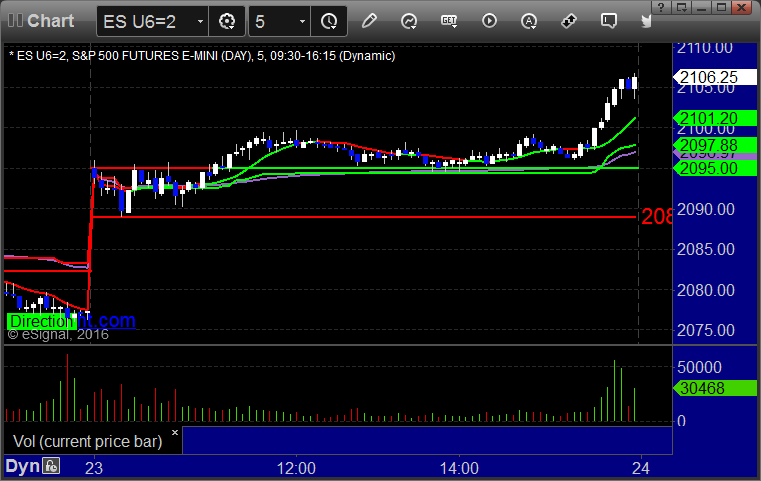Click the pop-out window icon in title bar
The image size is (761, 481).
point(681,7)
